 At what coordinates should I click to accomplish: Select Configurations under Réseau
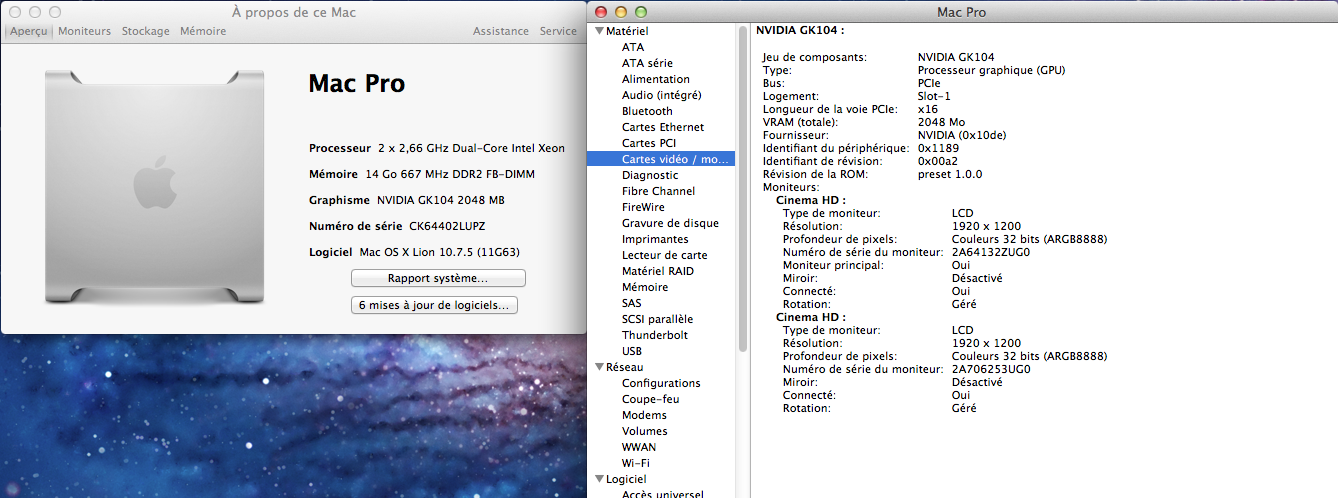[662, 383]
